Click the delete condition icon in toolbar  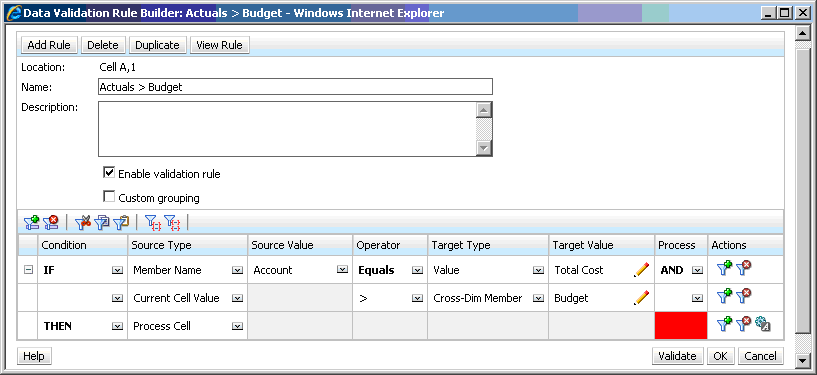[51, 223]
